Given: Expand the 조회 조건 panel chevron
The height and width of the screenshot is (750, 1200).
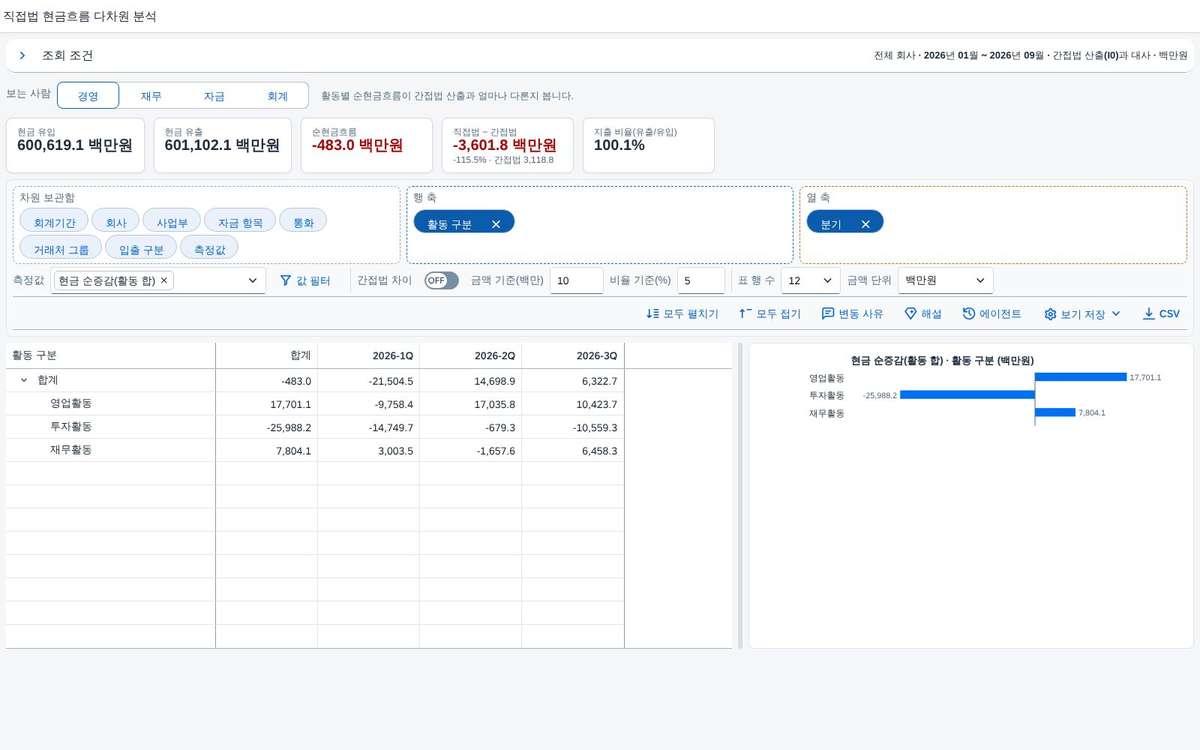Looking at the screenshot, I should 22,56.
